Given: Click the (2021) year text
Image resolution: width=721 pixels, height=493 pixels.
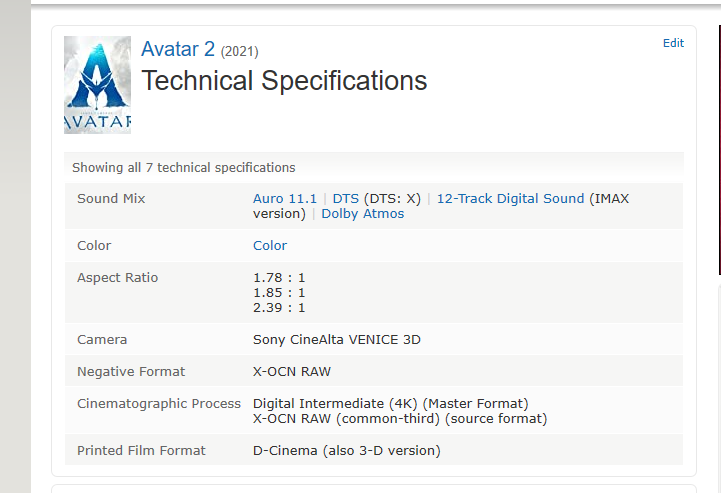Looking at the screenshot, I should [240, 52].
